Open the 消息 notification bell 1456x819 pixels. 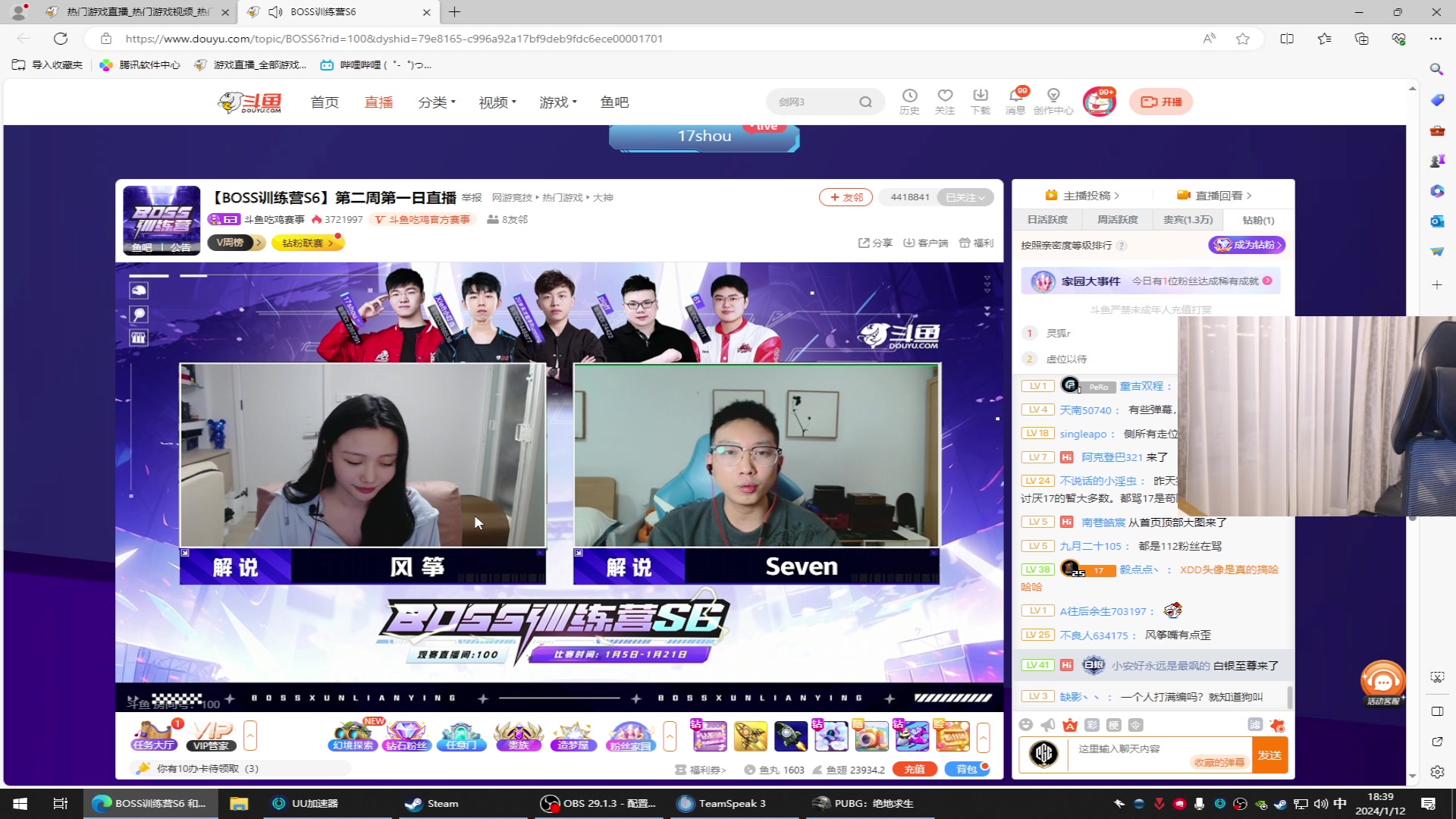pos(1015,101)
